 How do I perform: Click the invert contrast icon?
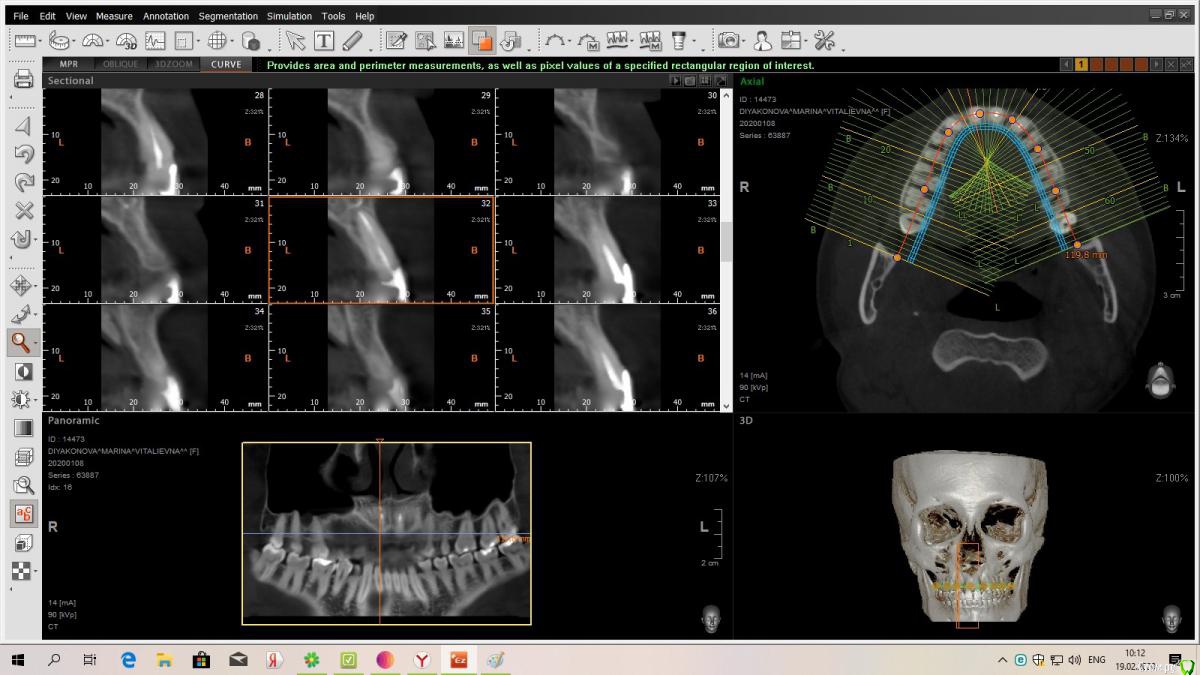(x=23, y=371)
